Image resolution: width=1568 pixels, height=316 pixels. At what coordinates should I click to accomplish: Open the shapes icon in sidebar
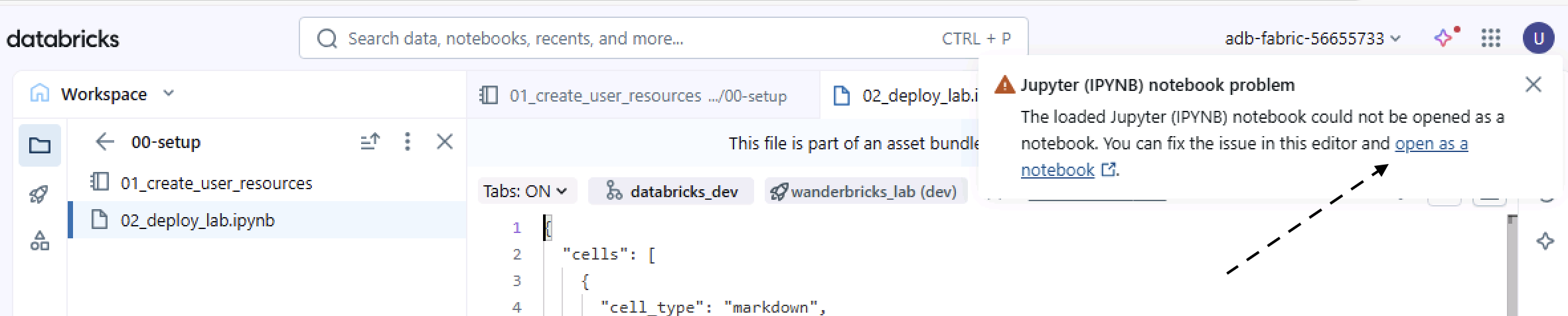click(x=40, y=241)
